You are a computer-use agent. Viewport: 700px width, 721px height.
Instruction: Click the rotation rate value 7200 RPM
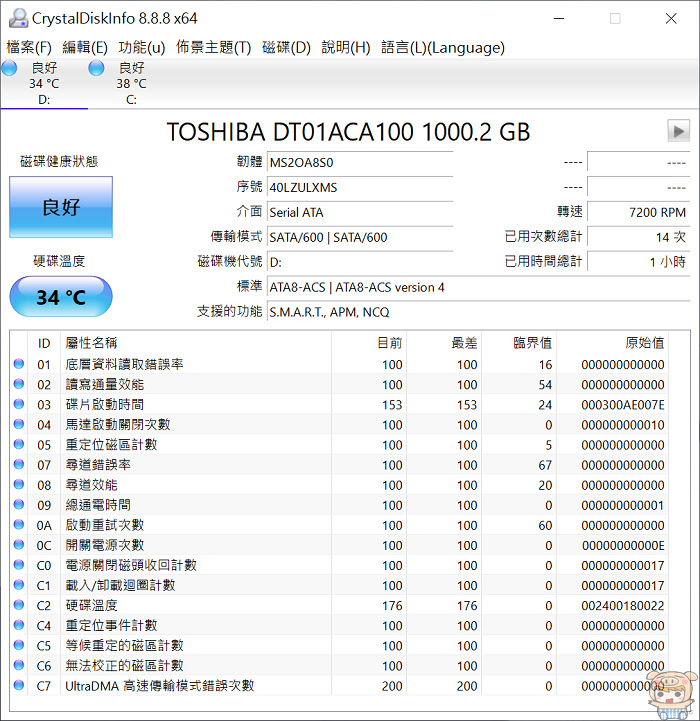(638, 212)
